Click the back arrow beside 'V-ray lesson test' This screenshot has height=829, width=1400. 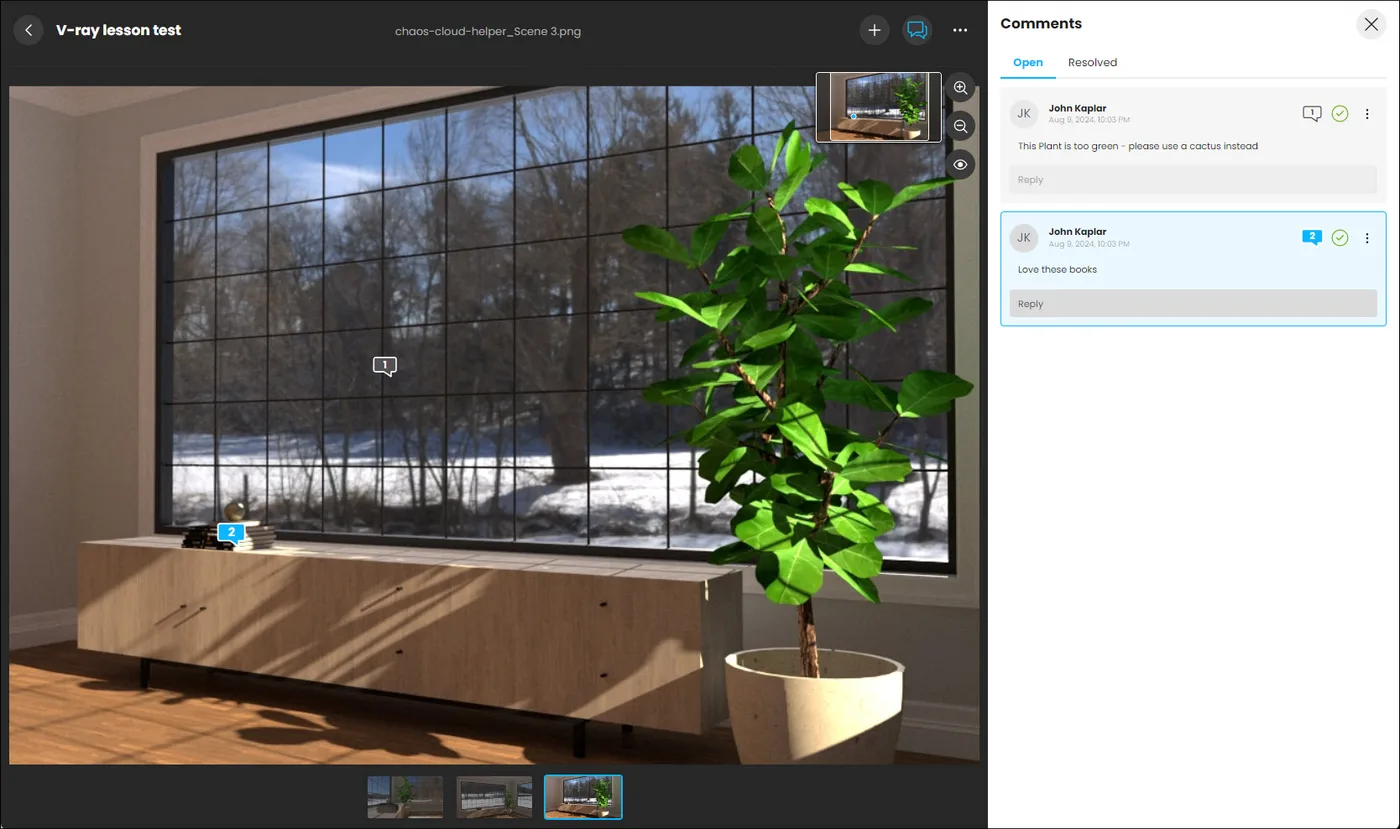28,30
